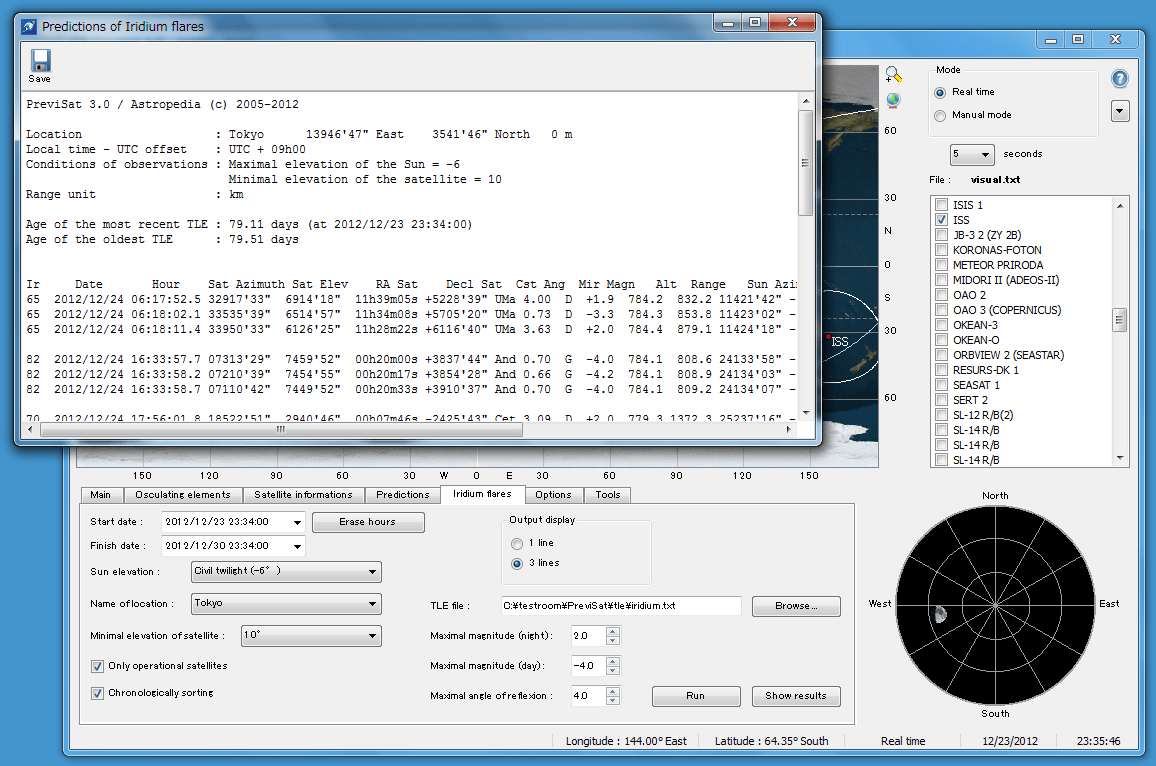Click the TLE file path field
Image resolution: width=1156 pixels, height=766 pixels.
[x=621, y=606]
